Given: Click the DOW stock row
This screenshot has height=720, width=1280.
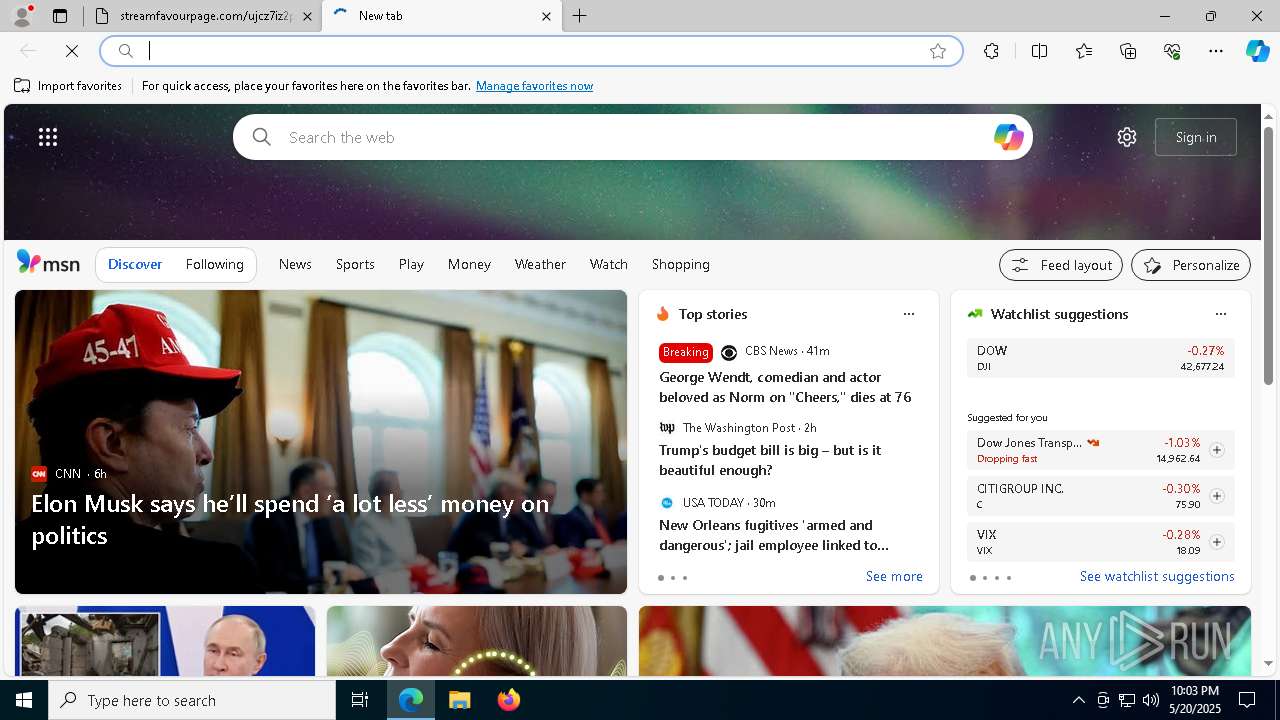Looking at the screenshot, I should (1100, 358).
